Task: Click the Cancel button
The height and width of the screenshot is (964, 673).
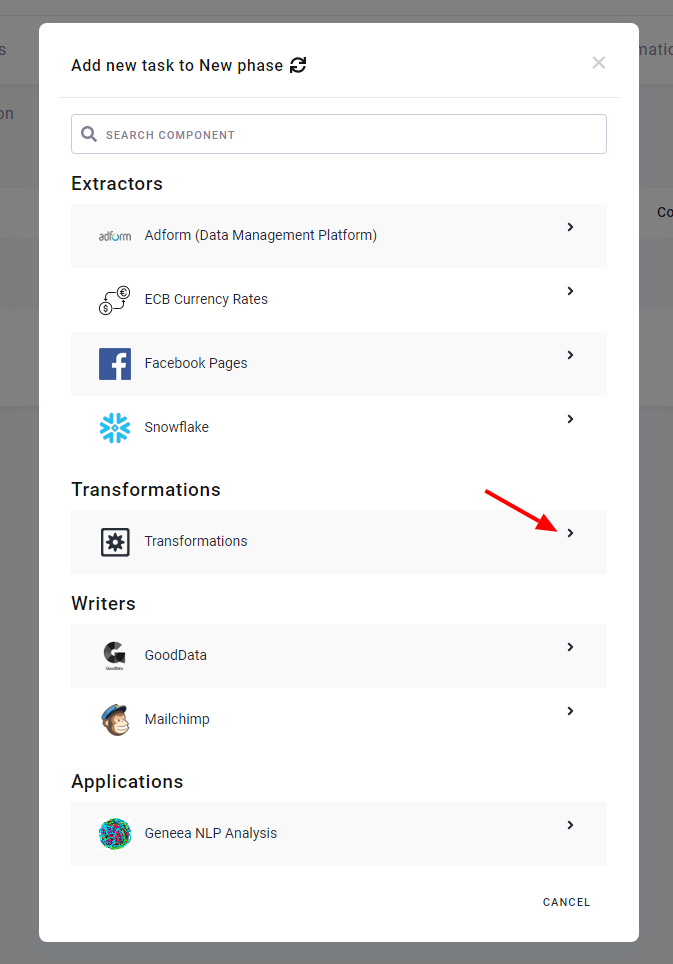Action: pyautogui.click(x=566, y=902)
